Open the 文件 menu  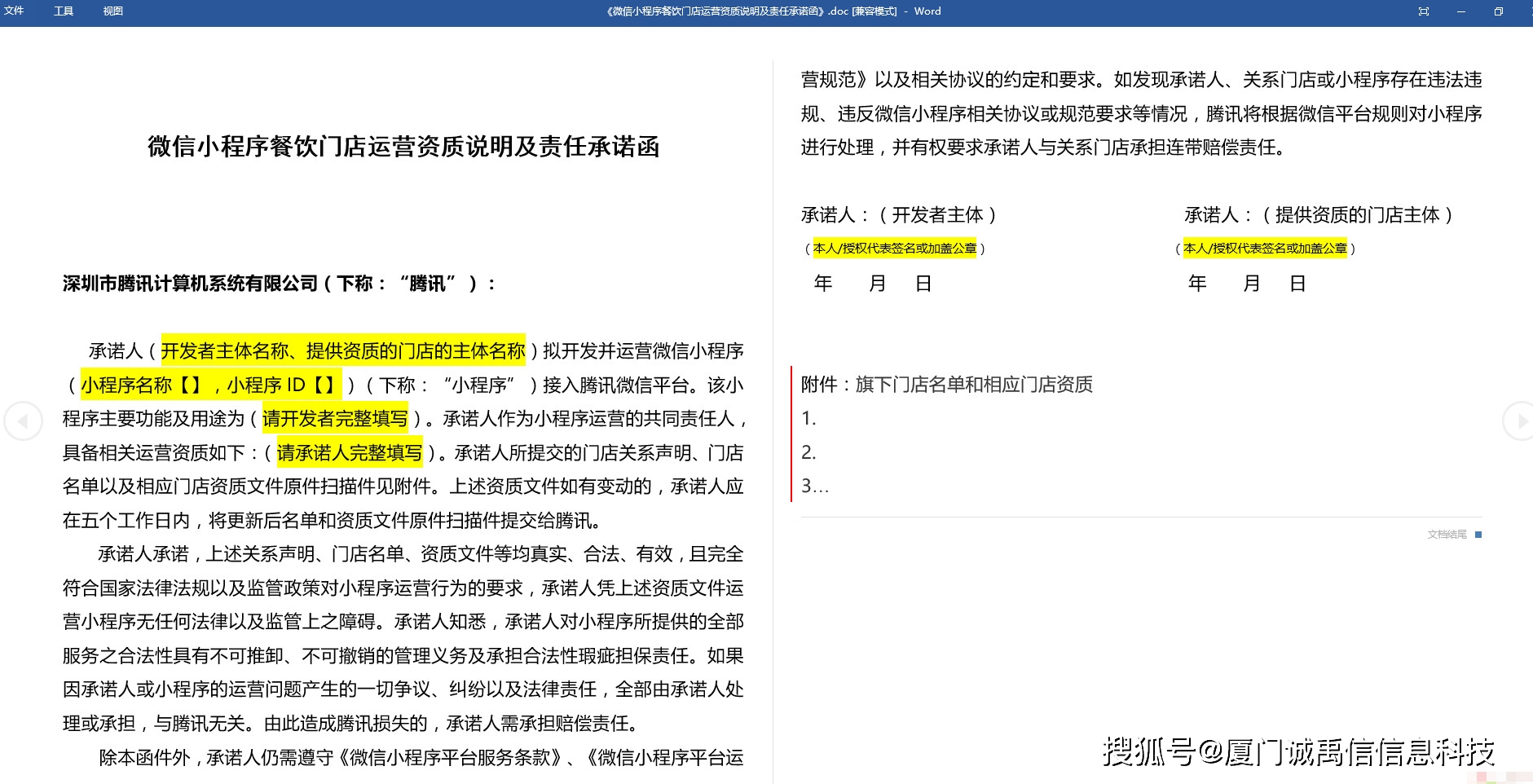tap(14, 11)
